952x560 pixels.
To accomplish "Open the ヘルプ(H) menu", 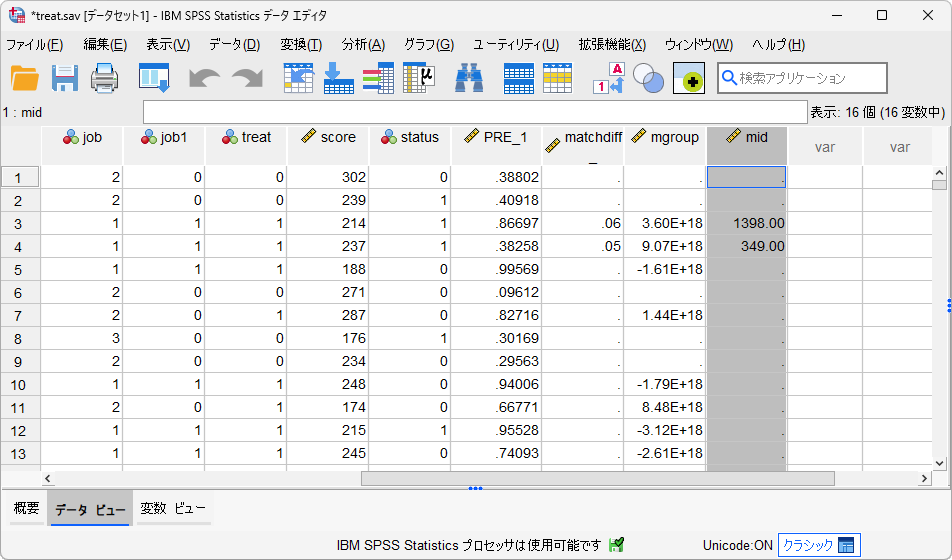I will coord(778,45).
